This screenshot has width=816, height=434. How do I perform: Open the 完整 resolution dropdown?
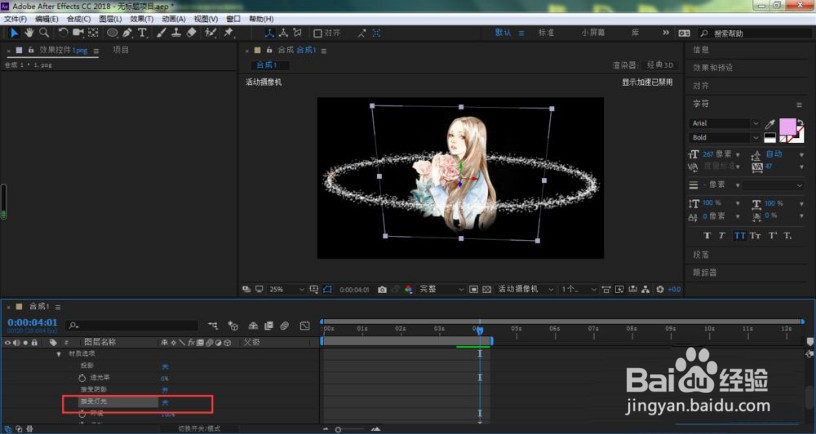[x=440, y=289]
